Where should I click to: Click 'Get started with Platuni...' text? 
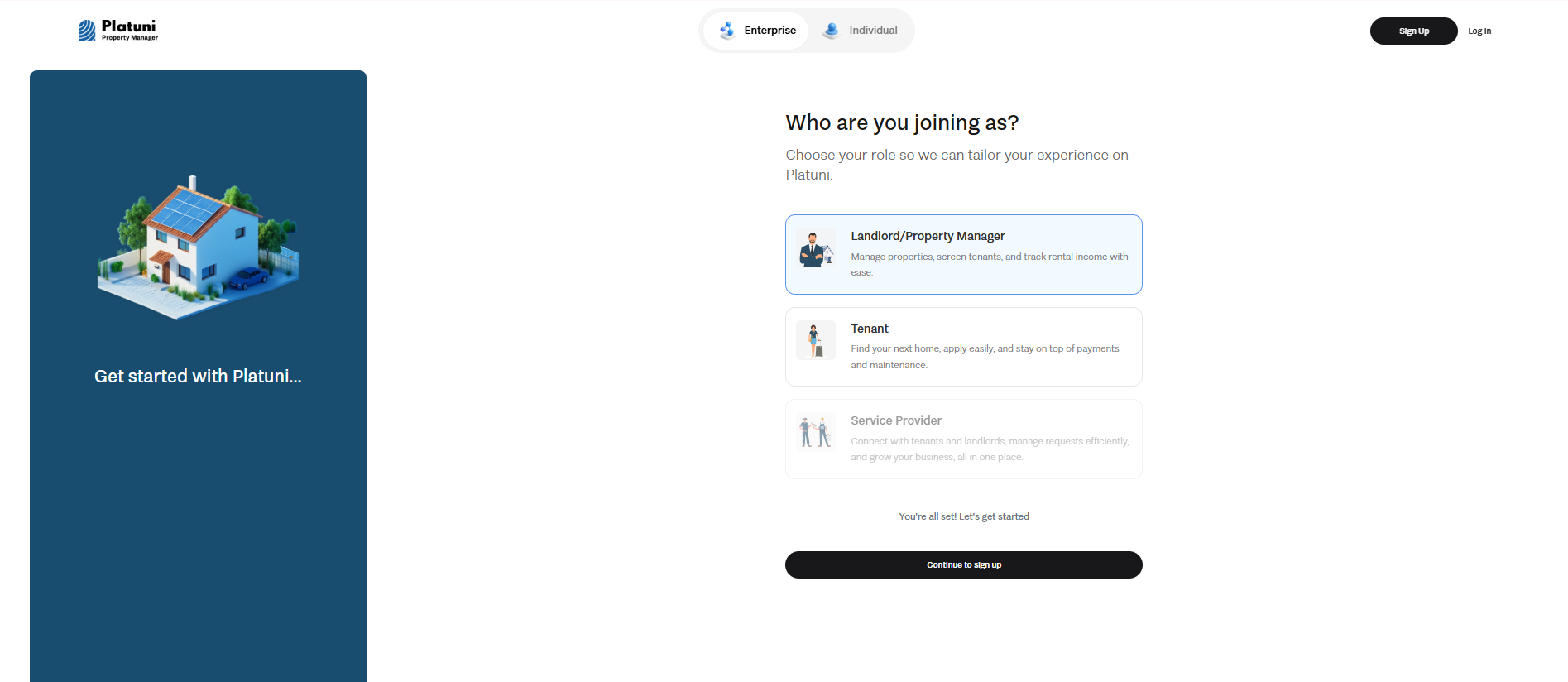pos(198,377)
